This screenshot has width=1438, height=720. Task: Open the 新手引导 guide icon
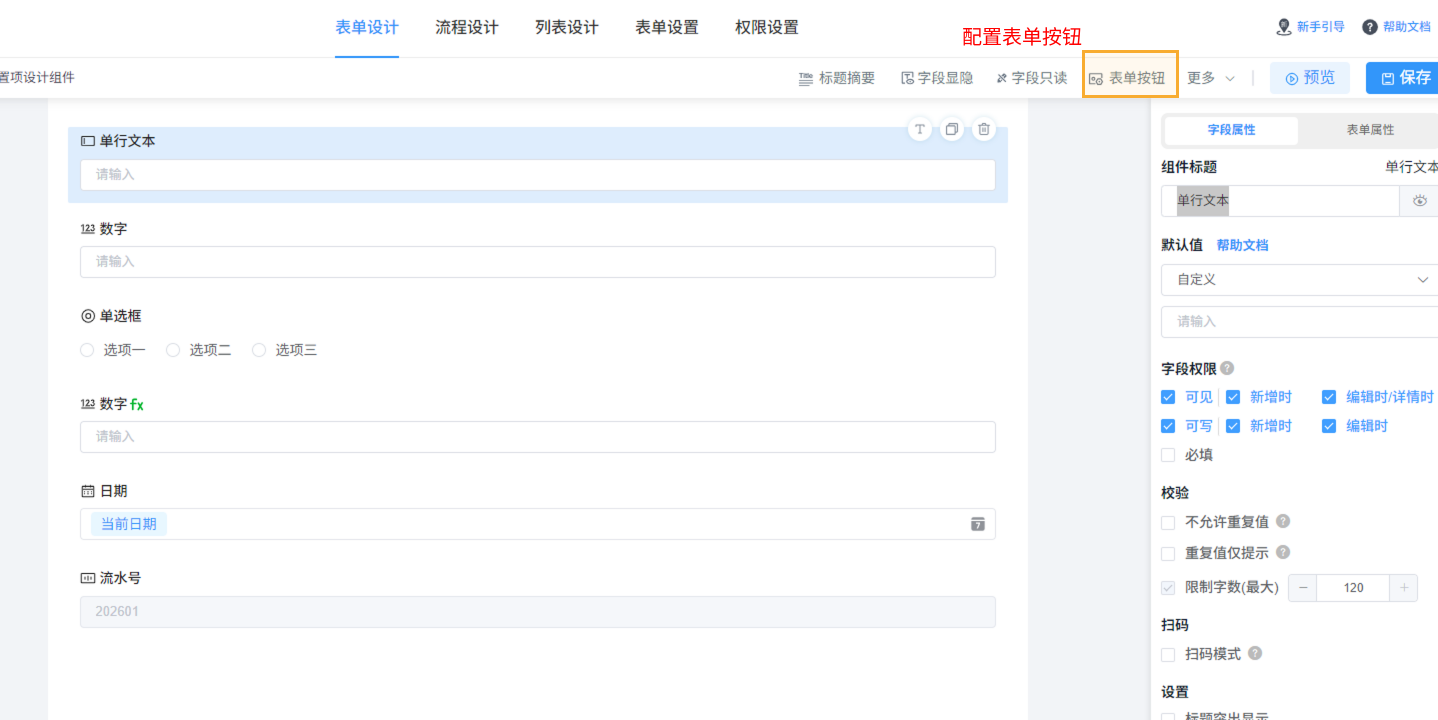tap(1284, 27)
